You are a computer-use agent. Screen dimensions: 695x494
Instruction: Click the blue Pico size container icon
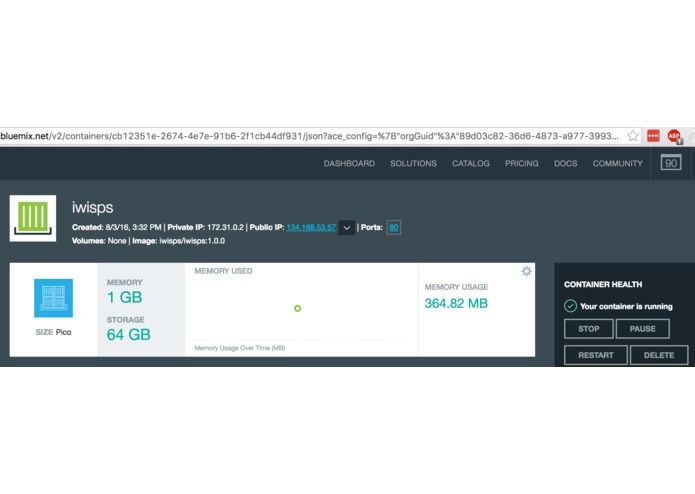coord(53,298)
